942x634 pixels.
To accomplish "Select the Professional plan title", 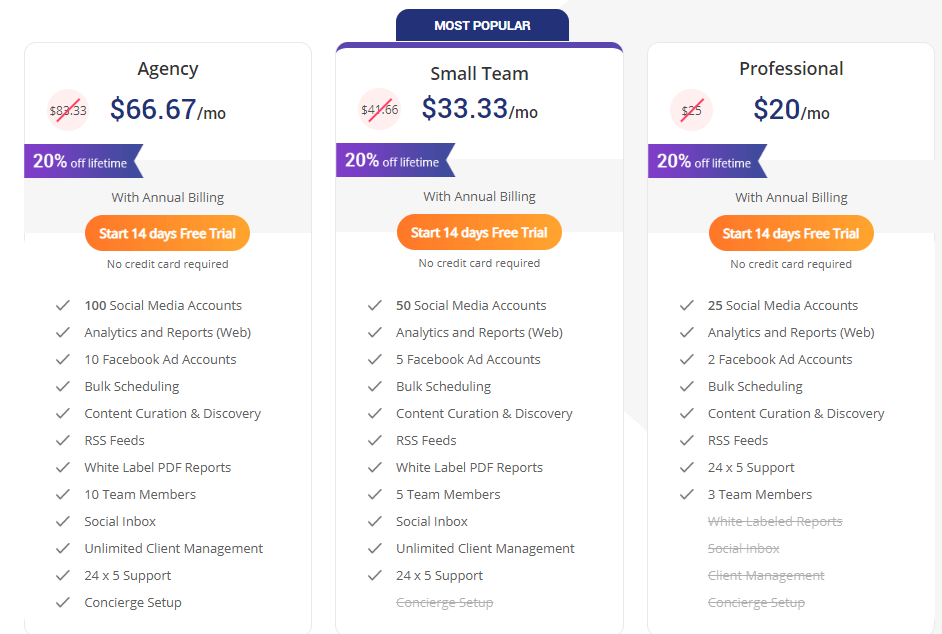I will [x=791, y=69].
